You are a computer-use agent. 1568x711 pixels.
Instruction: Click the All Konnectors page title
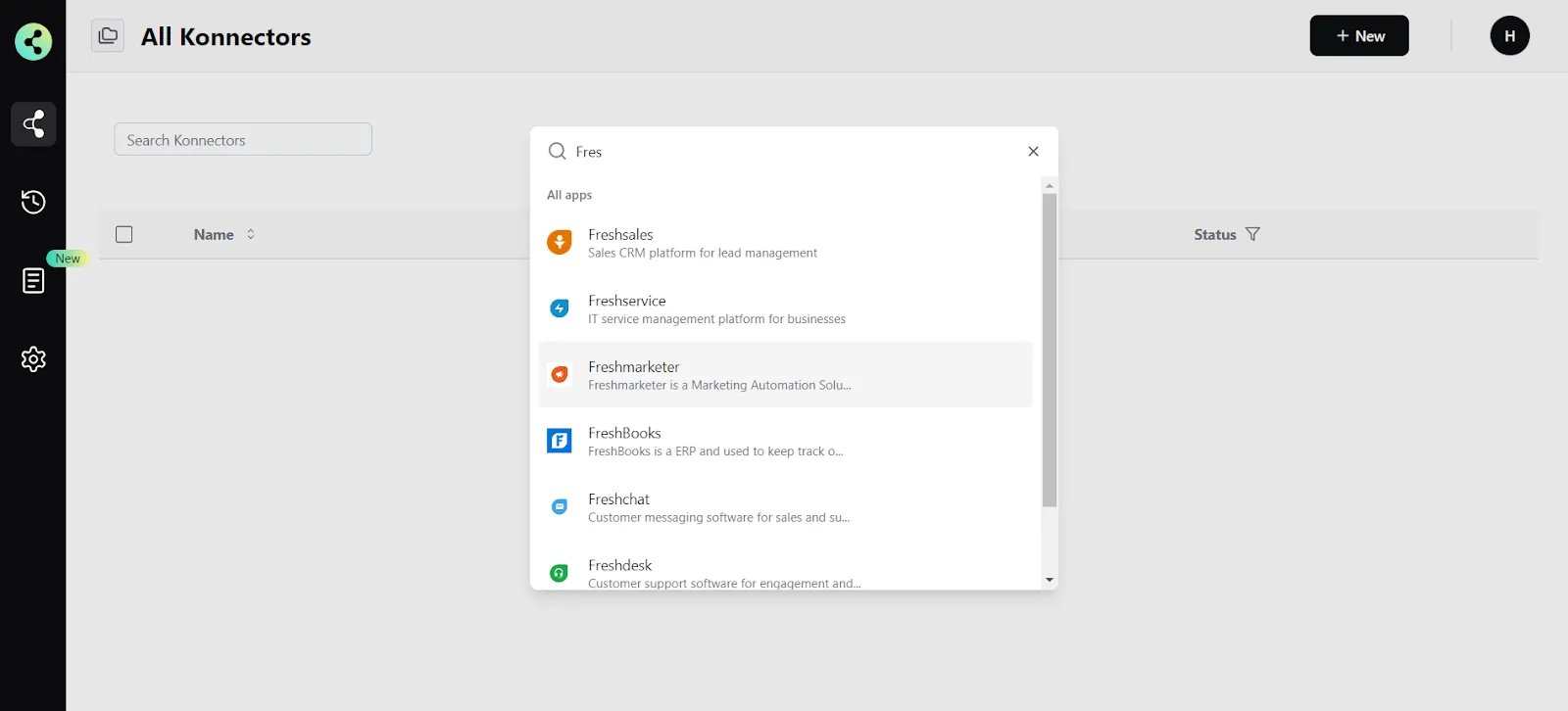pyautogui.click(x=226, y=37)
